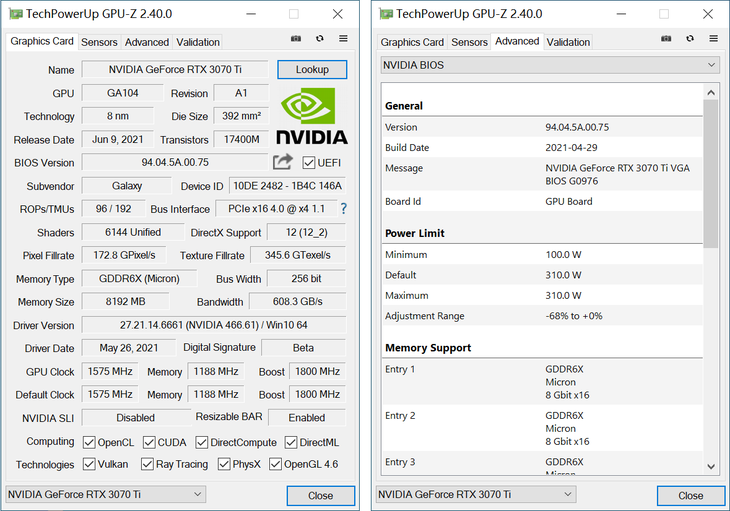
Task: Click the Driver Version field
Action: [214, 325]
